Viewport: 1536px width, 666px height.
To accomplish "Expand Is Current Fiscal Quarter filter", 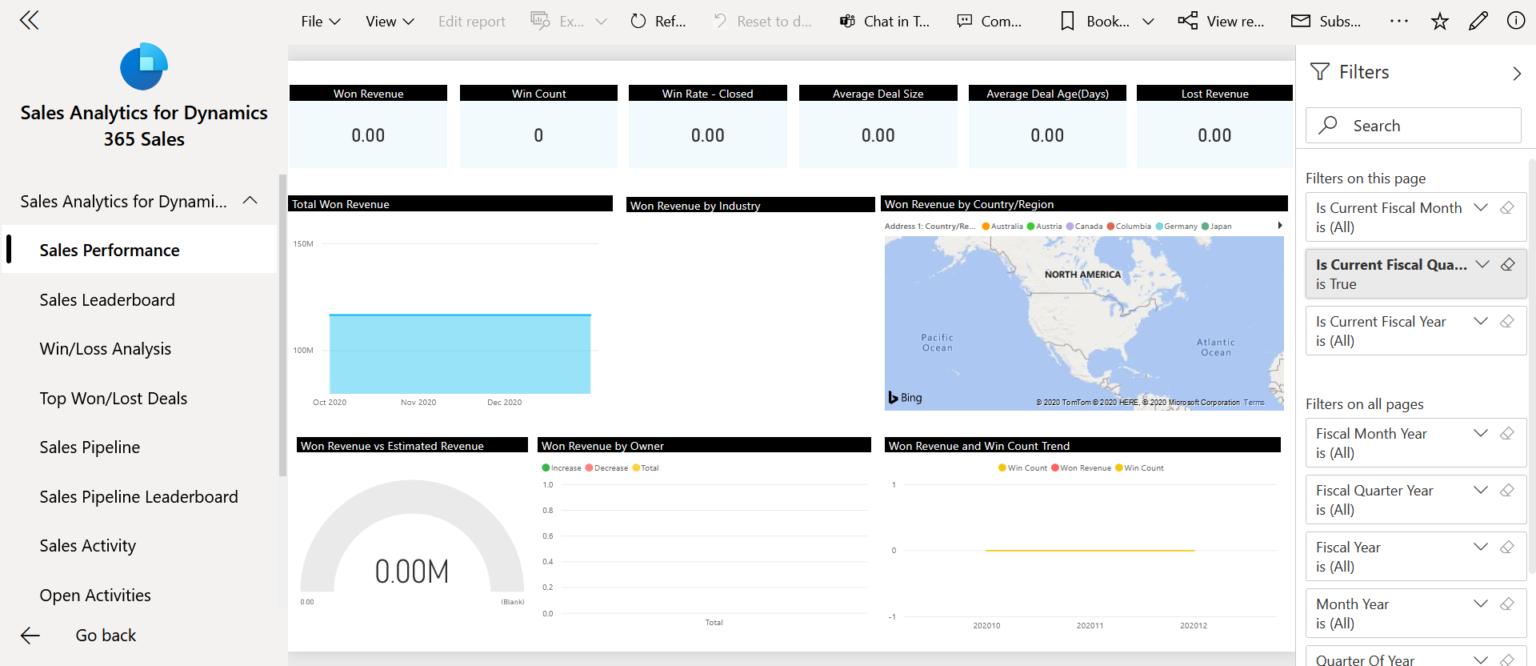I will pos(1482,264).
